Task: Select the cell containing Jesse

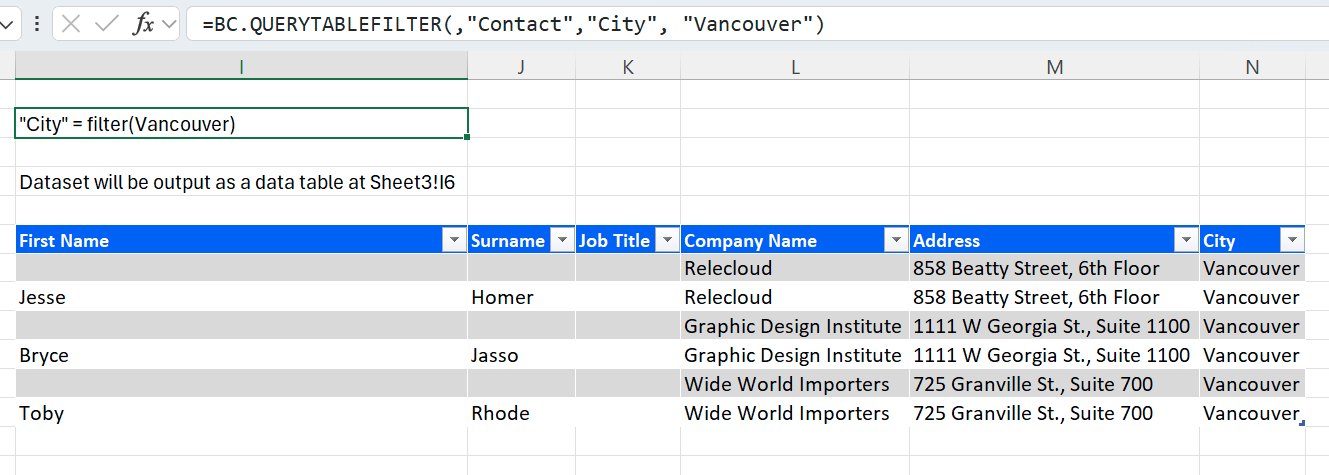Action: click(241, 297)
